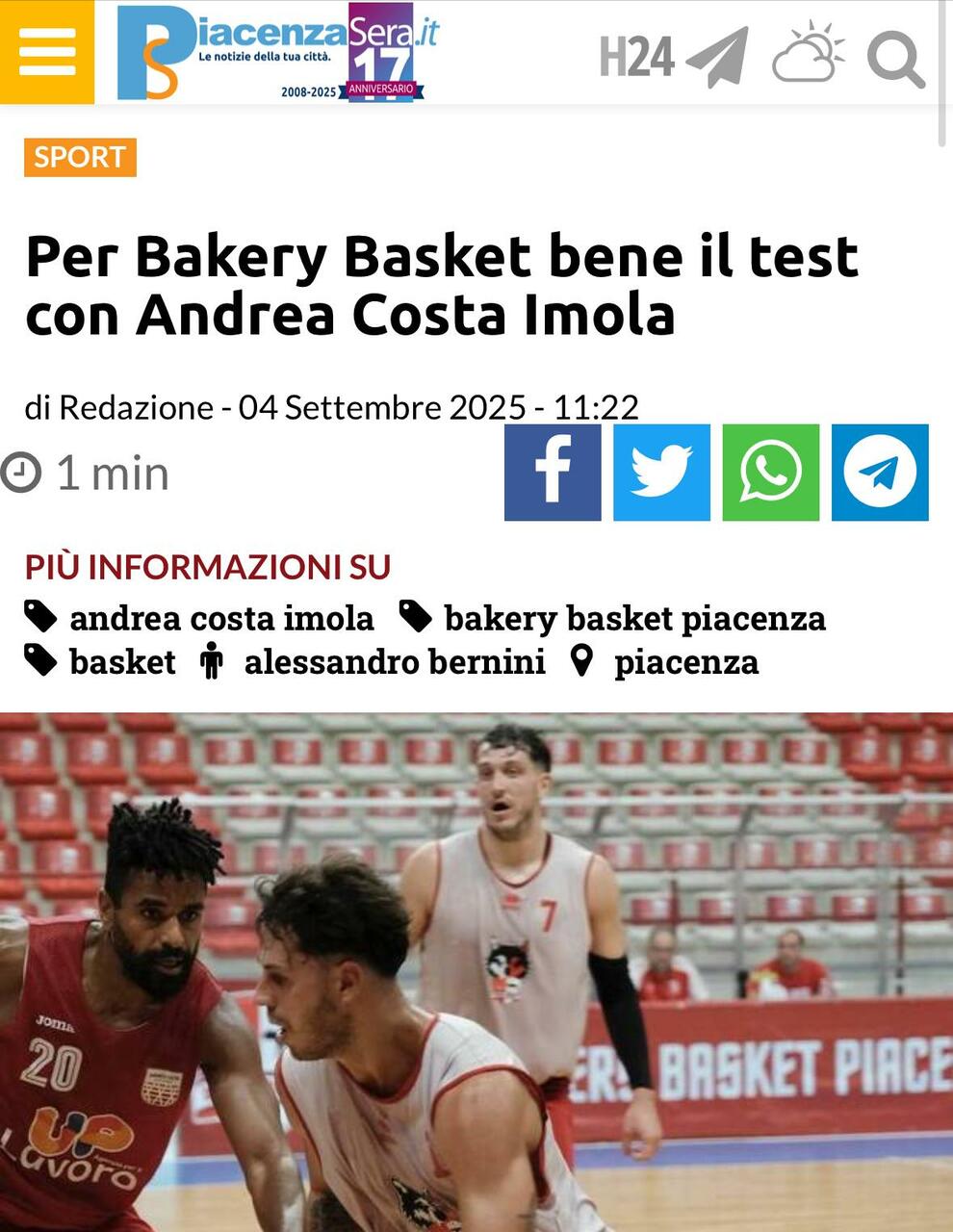The height and width of the screenshot is (1232, 953).
Task: Open the SPORT category label
Action: 81,157
